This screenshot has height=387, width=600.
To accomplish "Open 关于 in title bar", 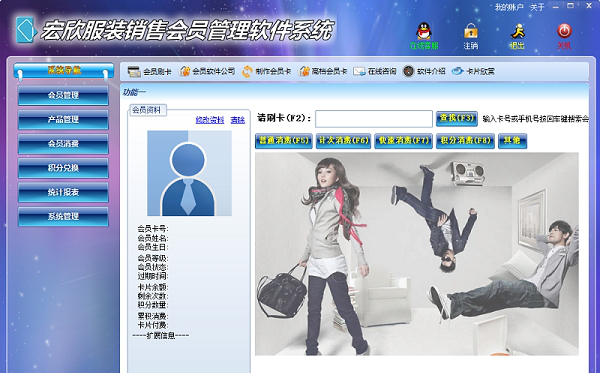I will pyautogui.click(x=537, y=7).
